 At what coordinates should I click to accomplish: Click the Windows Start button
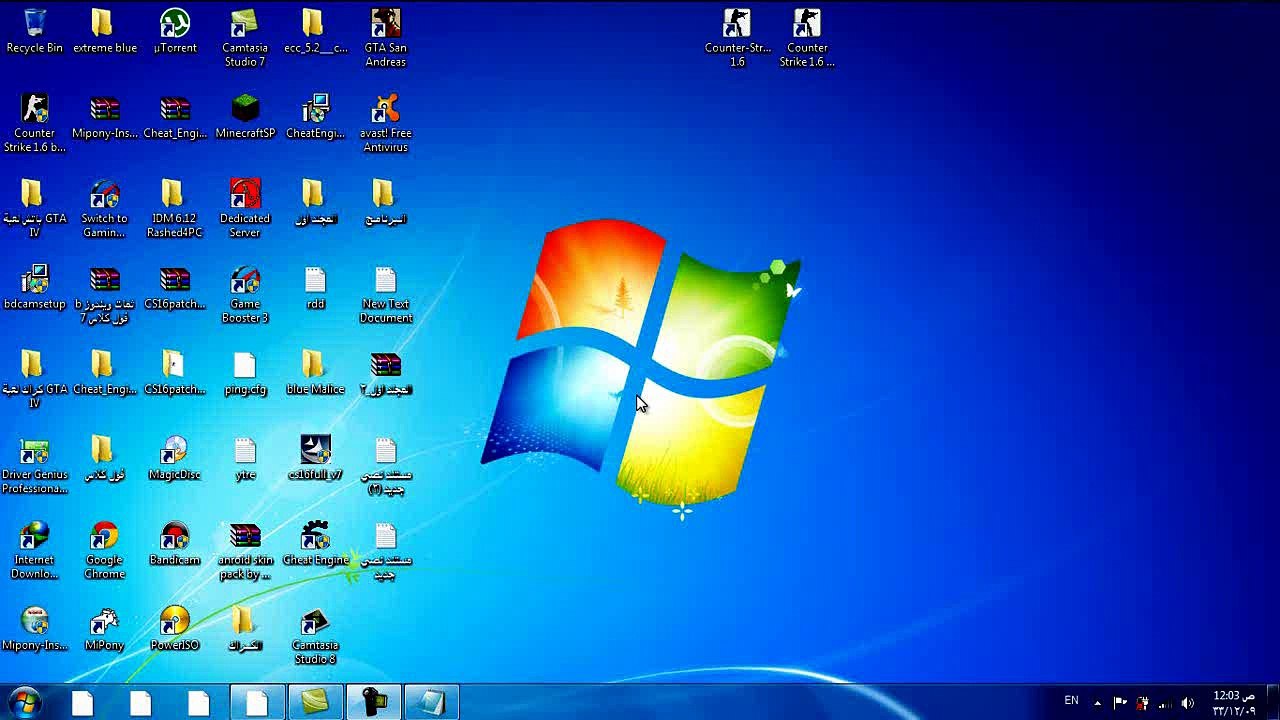[x=24, y=702]
